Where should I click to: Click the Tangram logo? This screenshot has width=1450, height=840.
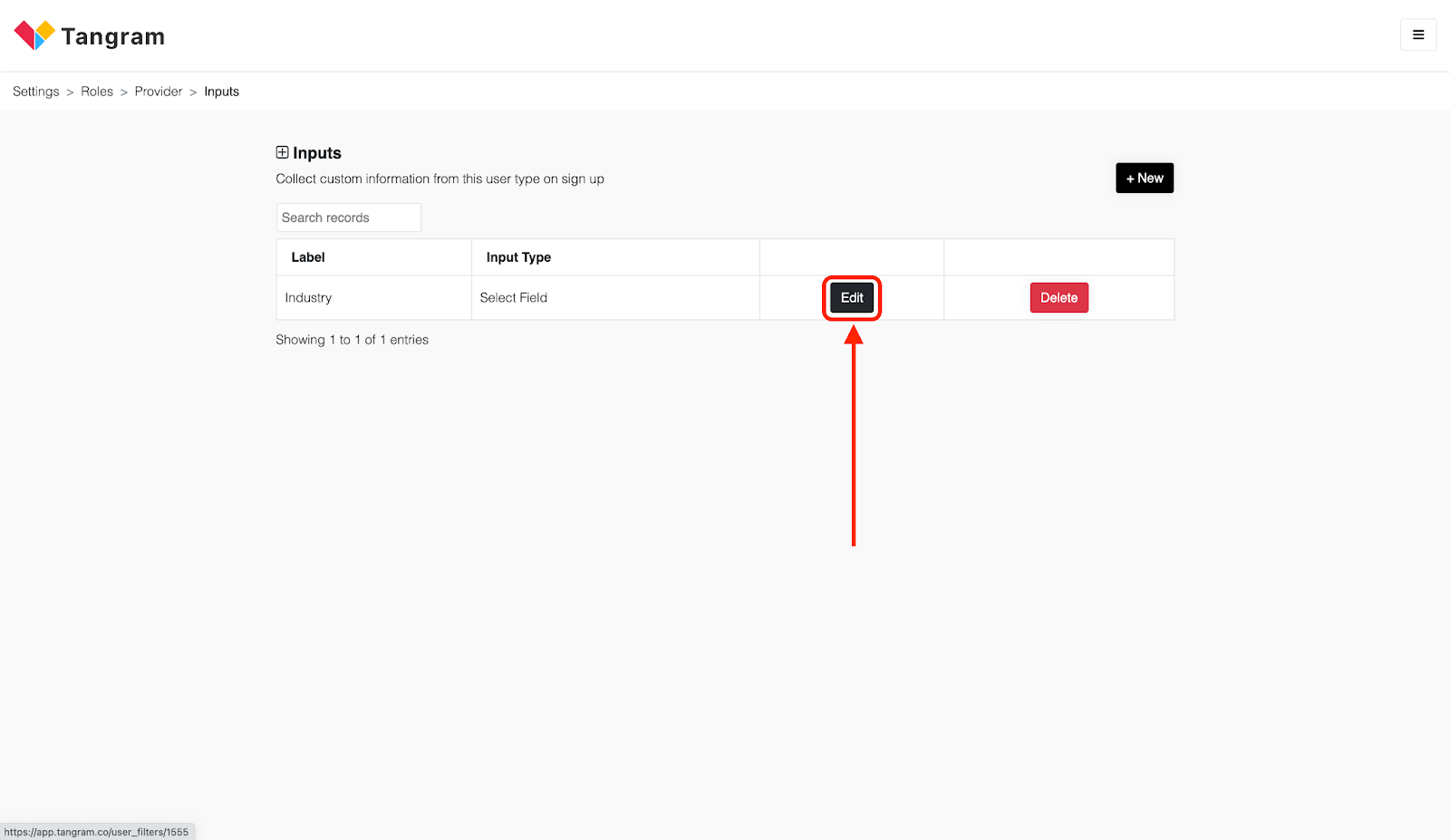tap(90, 35)
